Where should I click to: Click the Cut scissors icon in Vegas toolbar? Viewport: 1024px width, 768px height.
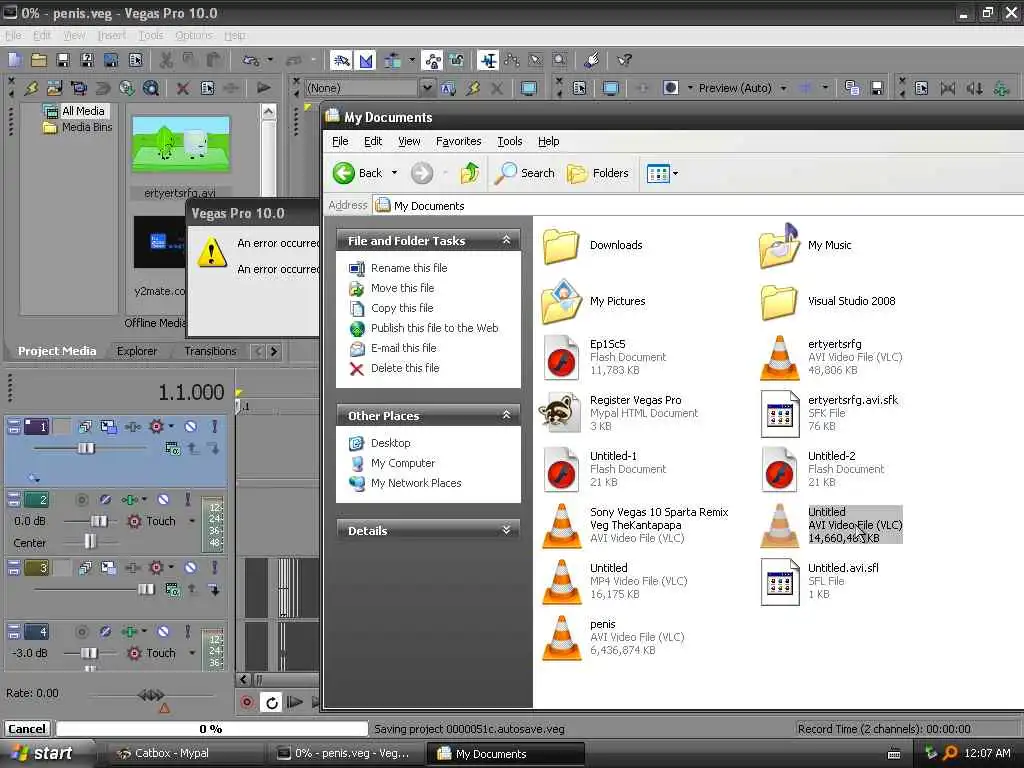166,61
